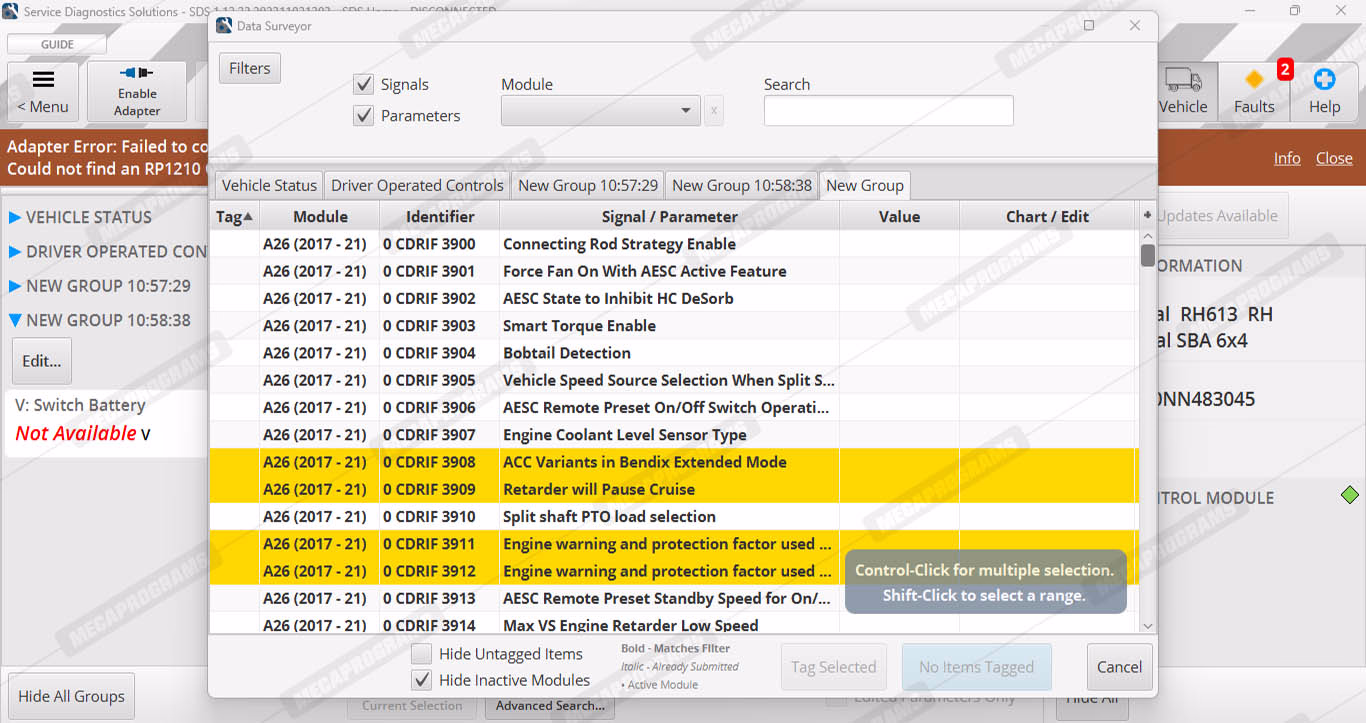Click Advanced Search... button

[550, 706]
